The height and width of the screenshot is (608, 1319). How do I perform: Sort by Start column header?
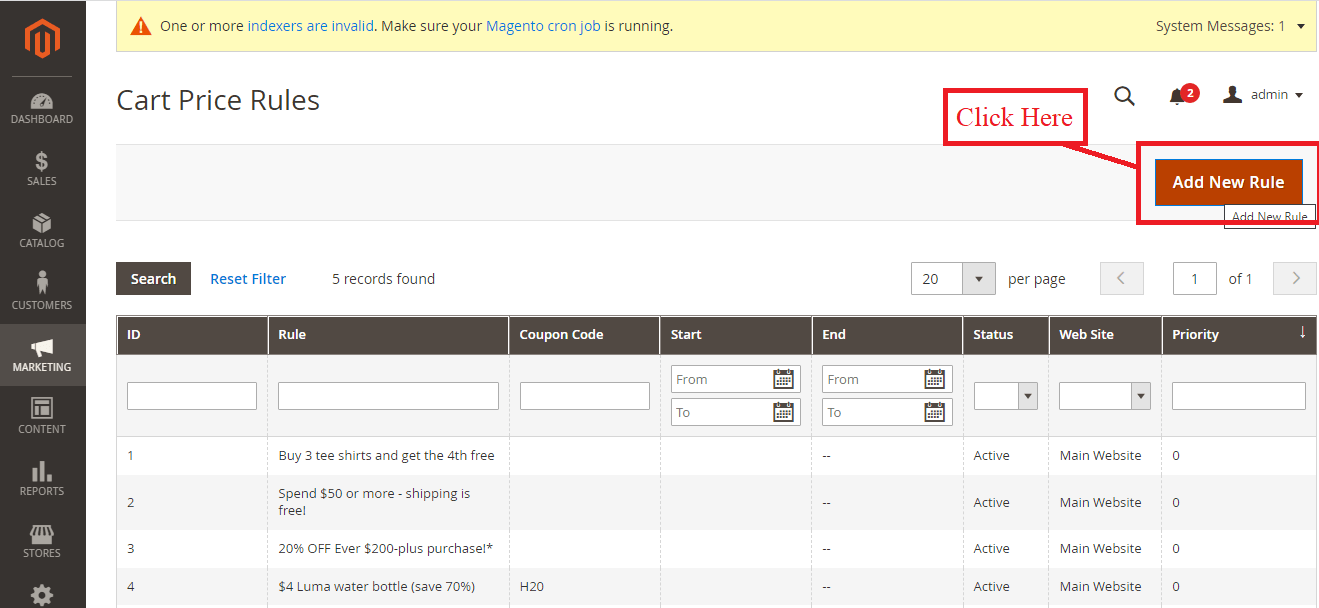tap(736, 335)
